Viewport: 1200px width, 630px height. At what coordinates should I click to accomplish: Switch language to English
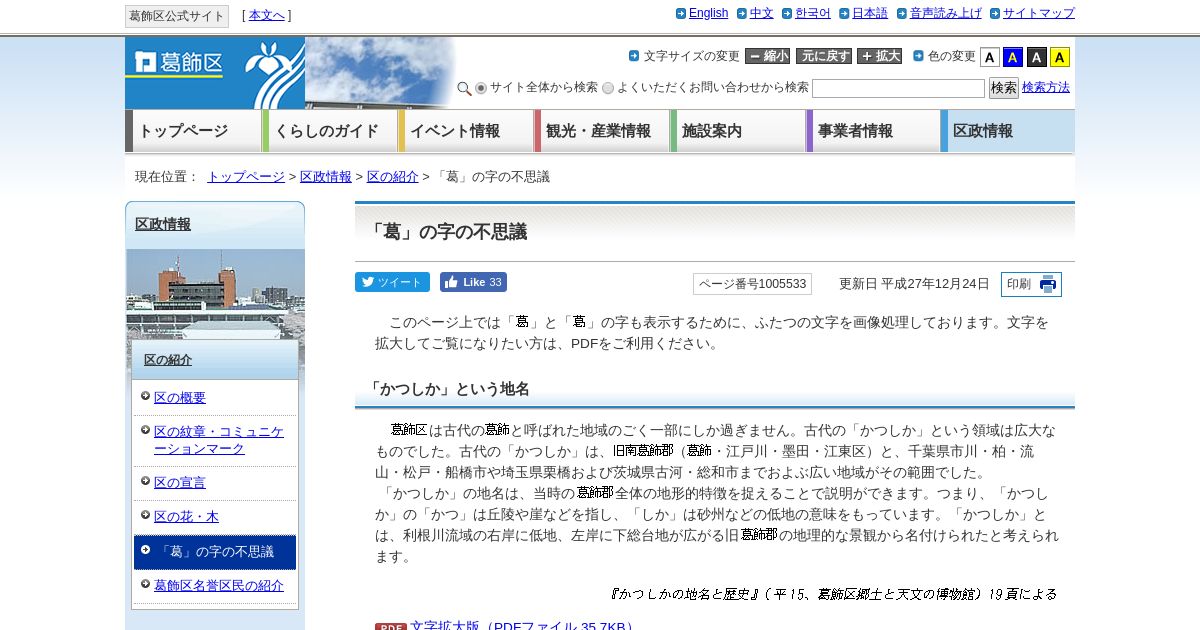(x=708, y=14)
